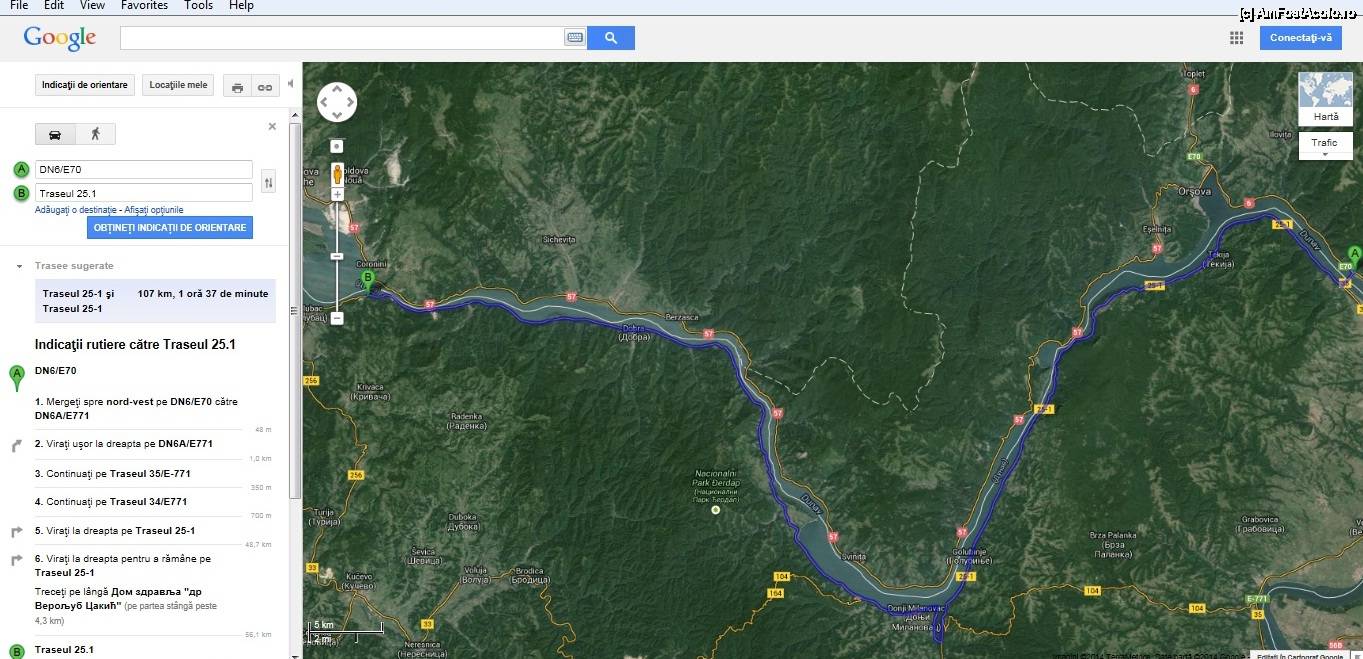Open the Trafic layer dropdown
The height and width of the screenshot is (659, 1363).
click(x=1325, y=146)
